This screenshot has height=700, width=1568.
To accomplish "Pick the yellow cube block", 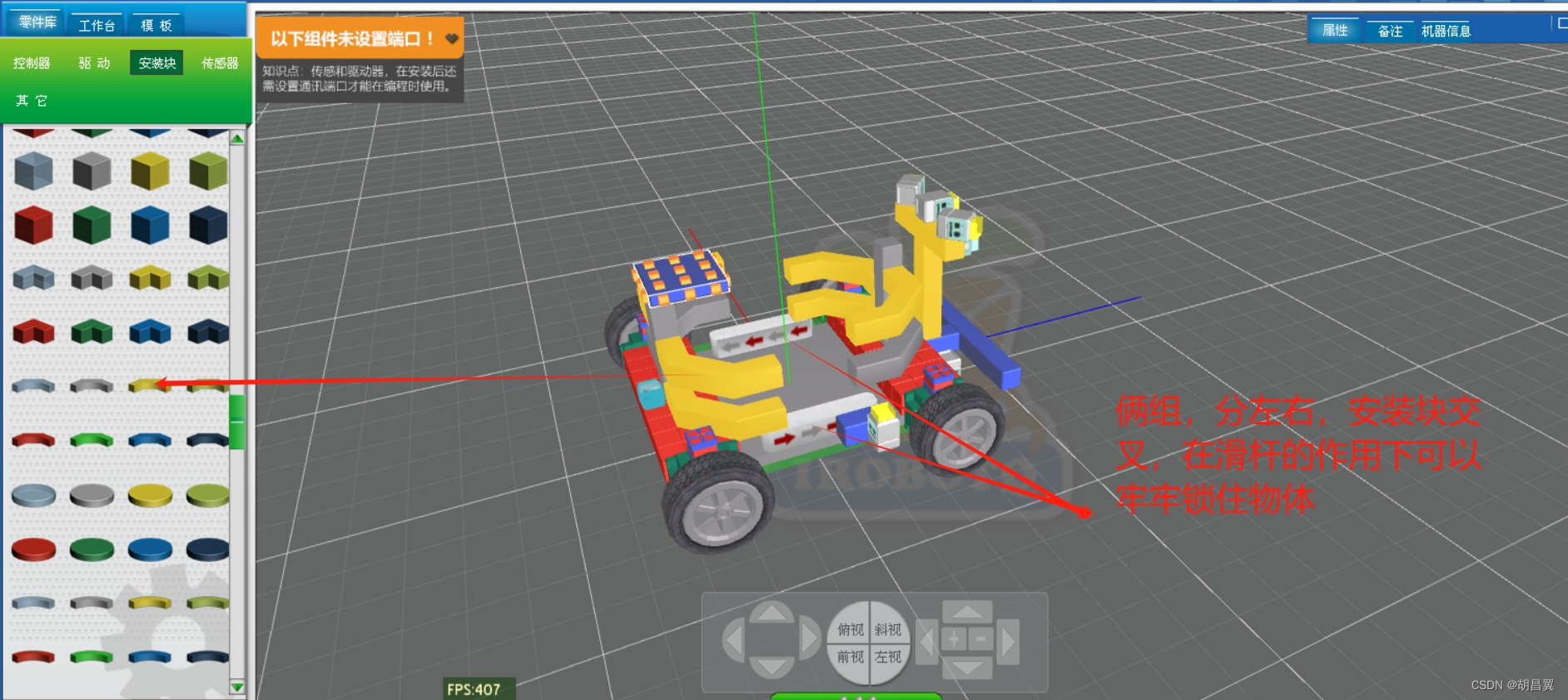I will pyautogui.click(x=150, y=171).
